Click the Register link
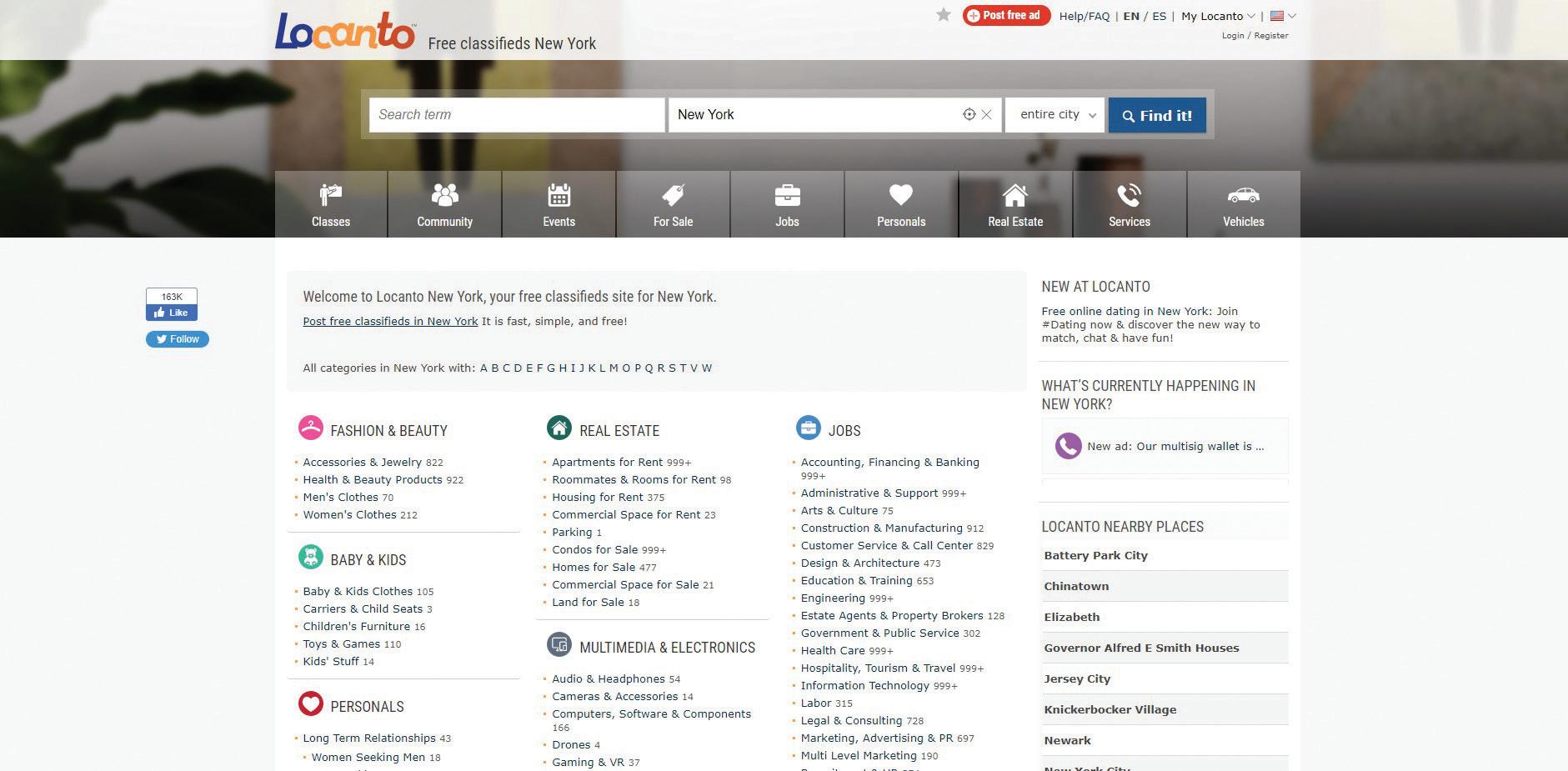 click(x=1271, y=36)
